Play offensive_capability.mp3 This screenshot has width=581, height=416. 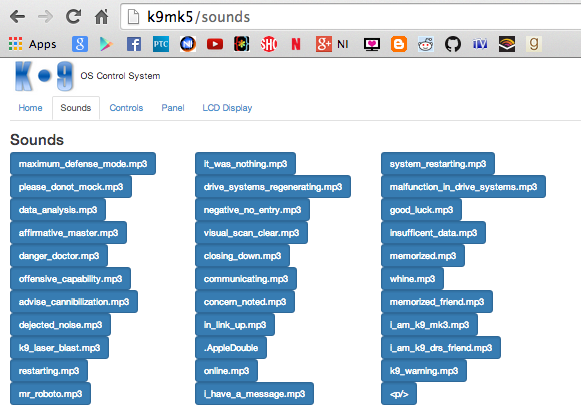tap(70, 278)
